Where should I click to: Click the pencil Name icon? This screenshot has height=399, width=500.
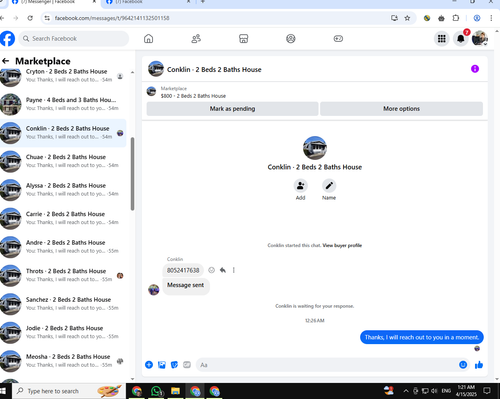pyautogui.click(x=329, y=186)
